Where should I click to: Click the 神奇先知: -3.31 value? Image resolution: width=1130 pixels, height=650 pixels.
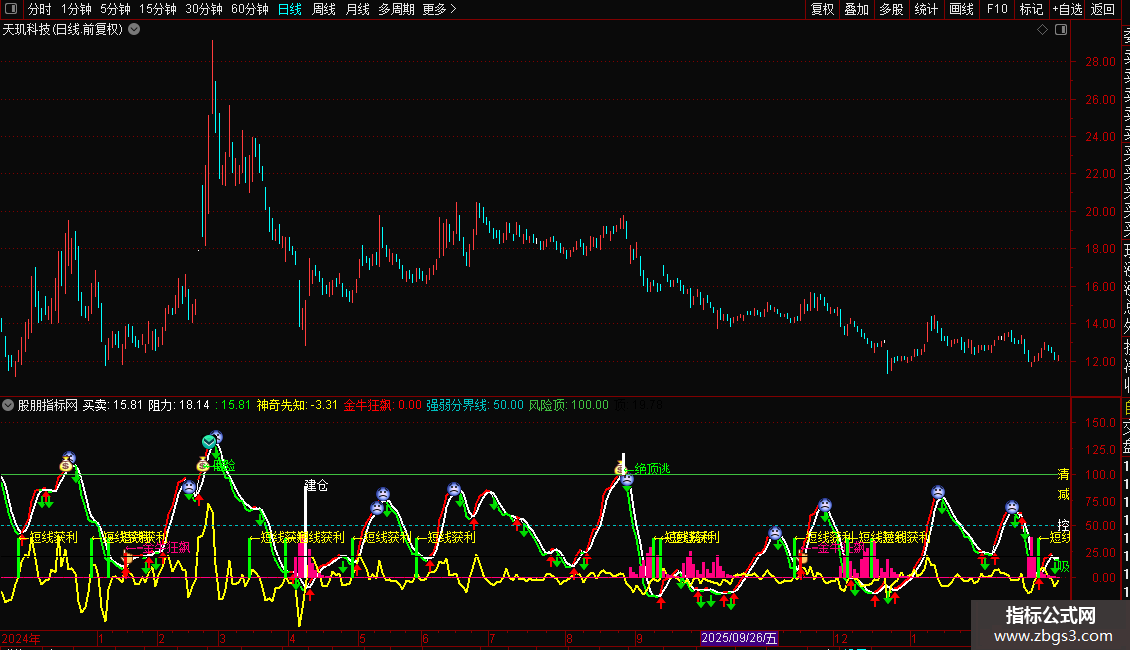click(297, 405)
